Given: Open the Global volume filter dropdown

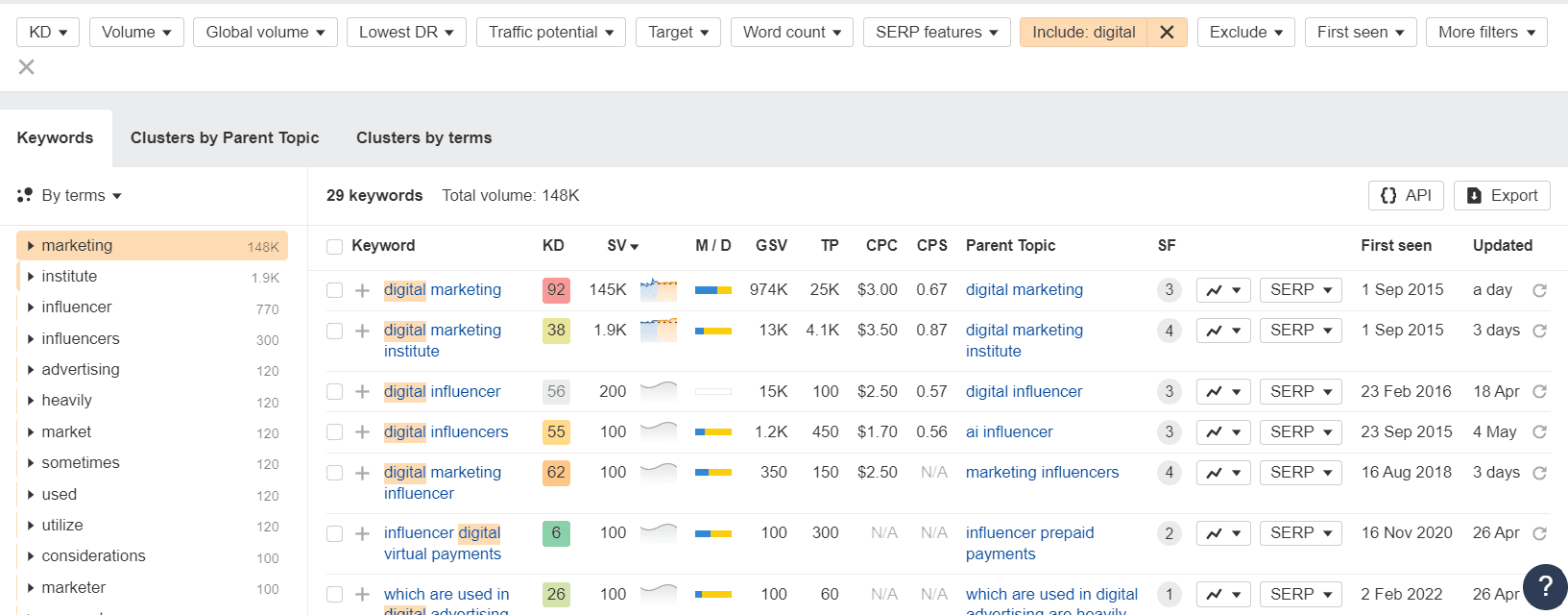Looking at the screenshot, I should coord(265,32).
